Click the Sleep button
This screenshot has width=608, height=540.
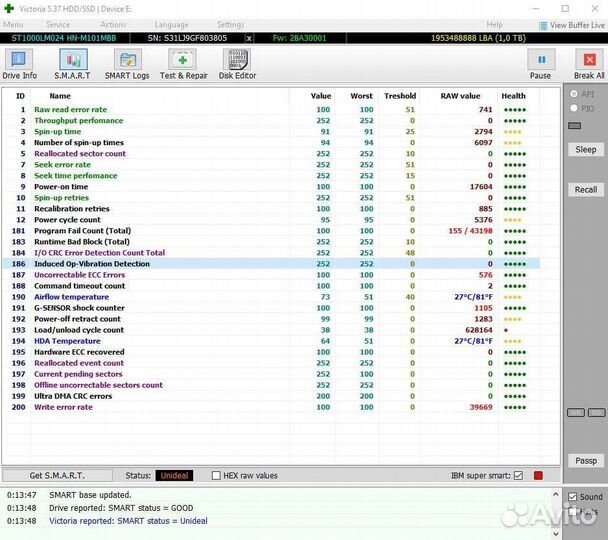tap(586, 149)
